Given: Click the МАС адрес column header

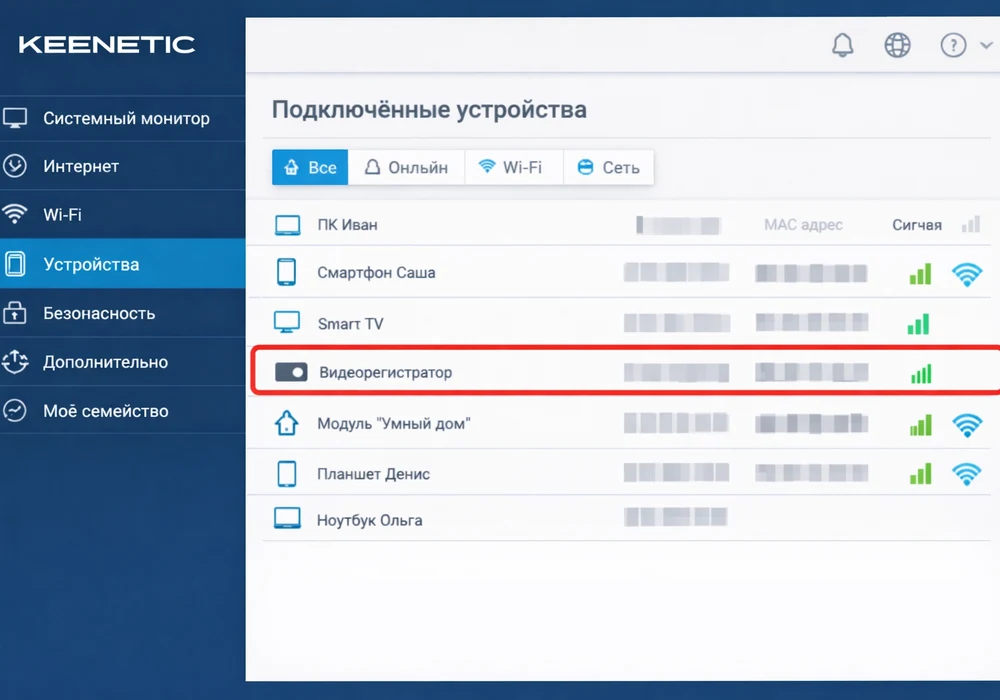Looking at the screenshot, I should tap(804, 225).
